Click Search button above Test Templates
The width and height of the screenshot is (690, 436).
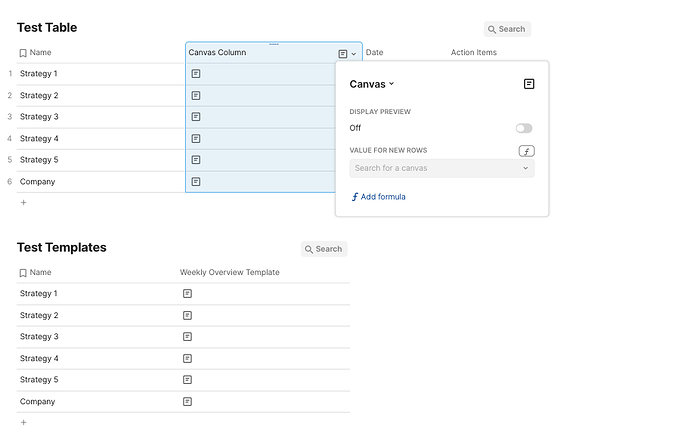pos(324,249)
